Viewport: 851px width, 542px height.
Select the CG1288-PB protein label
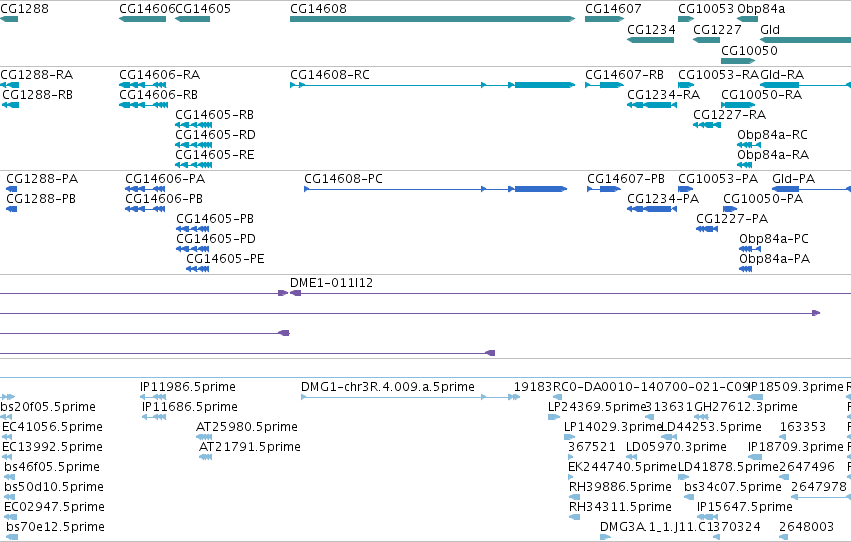coord(41,199)
